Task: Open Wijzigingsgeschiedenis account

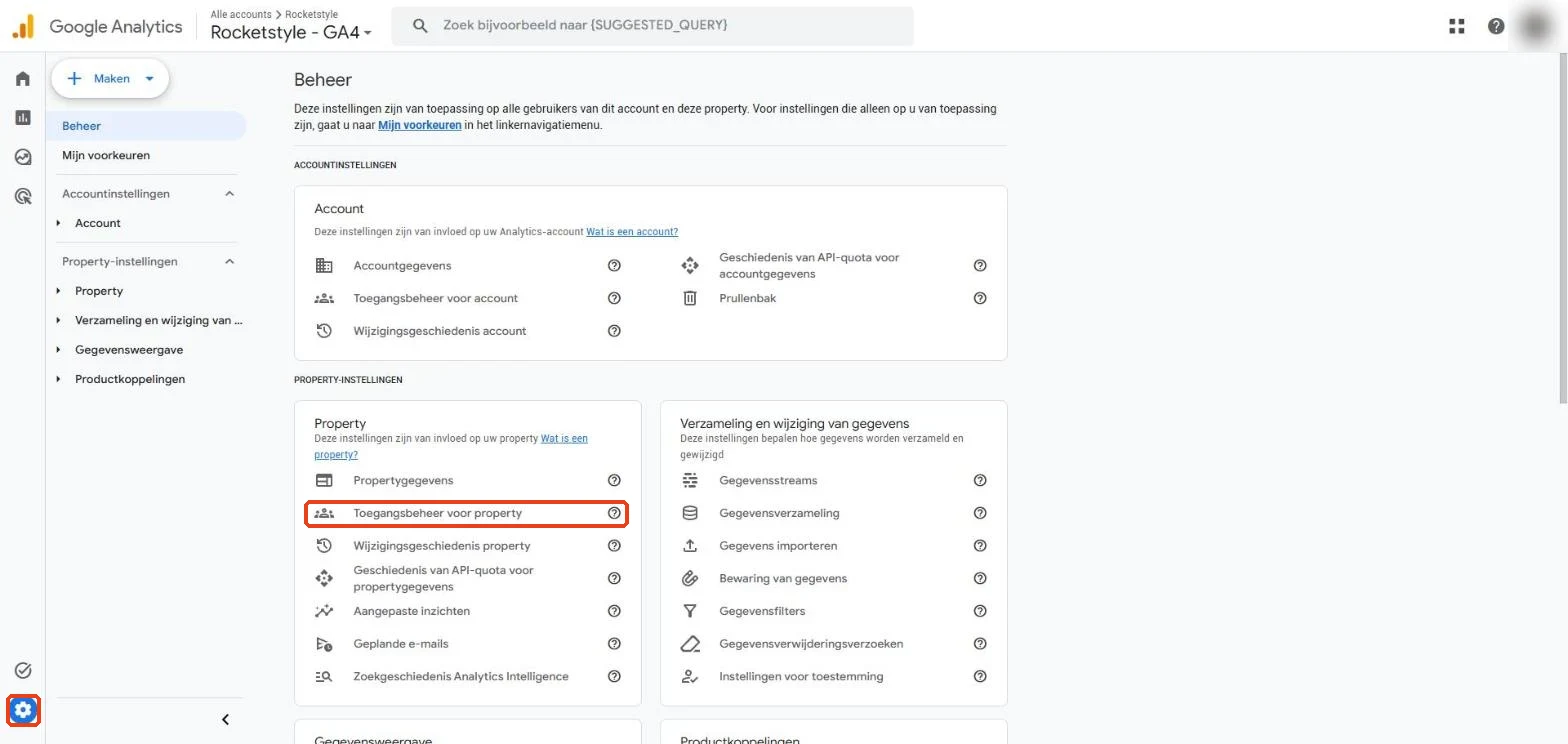Action: (x=439, y=331)
